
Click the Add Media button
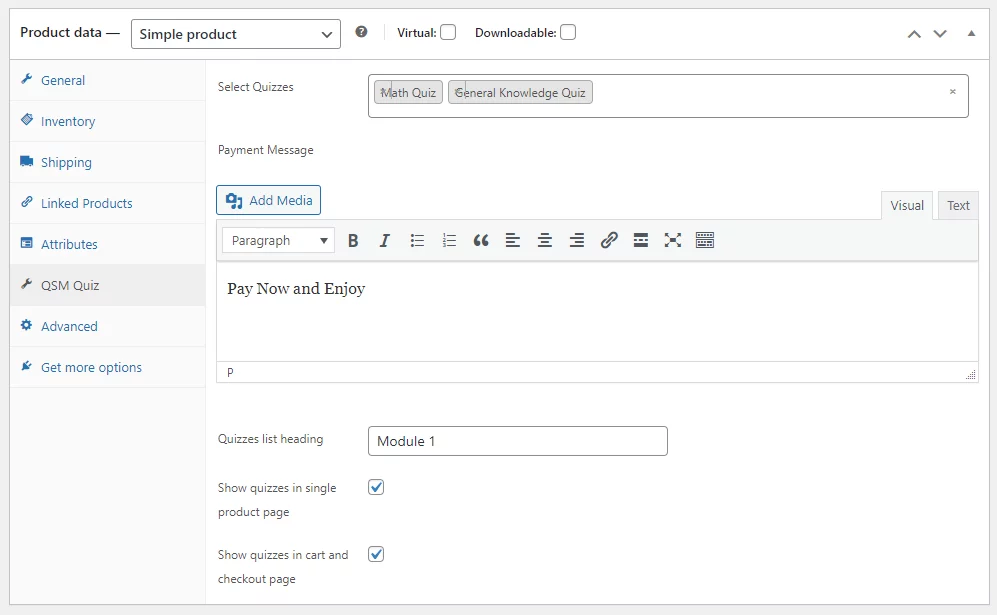click(268, 200)
